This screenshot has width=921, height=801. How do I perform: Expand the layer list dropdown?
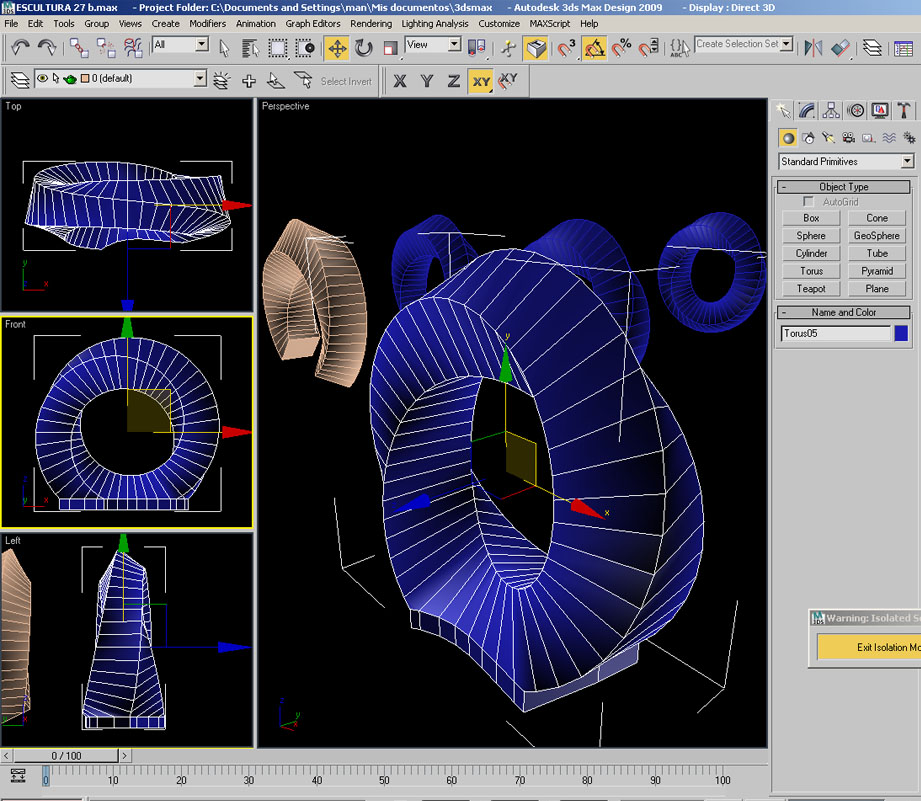[200, 79]
